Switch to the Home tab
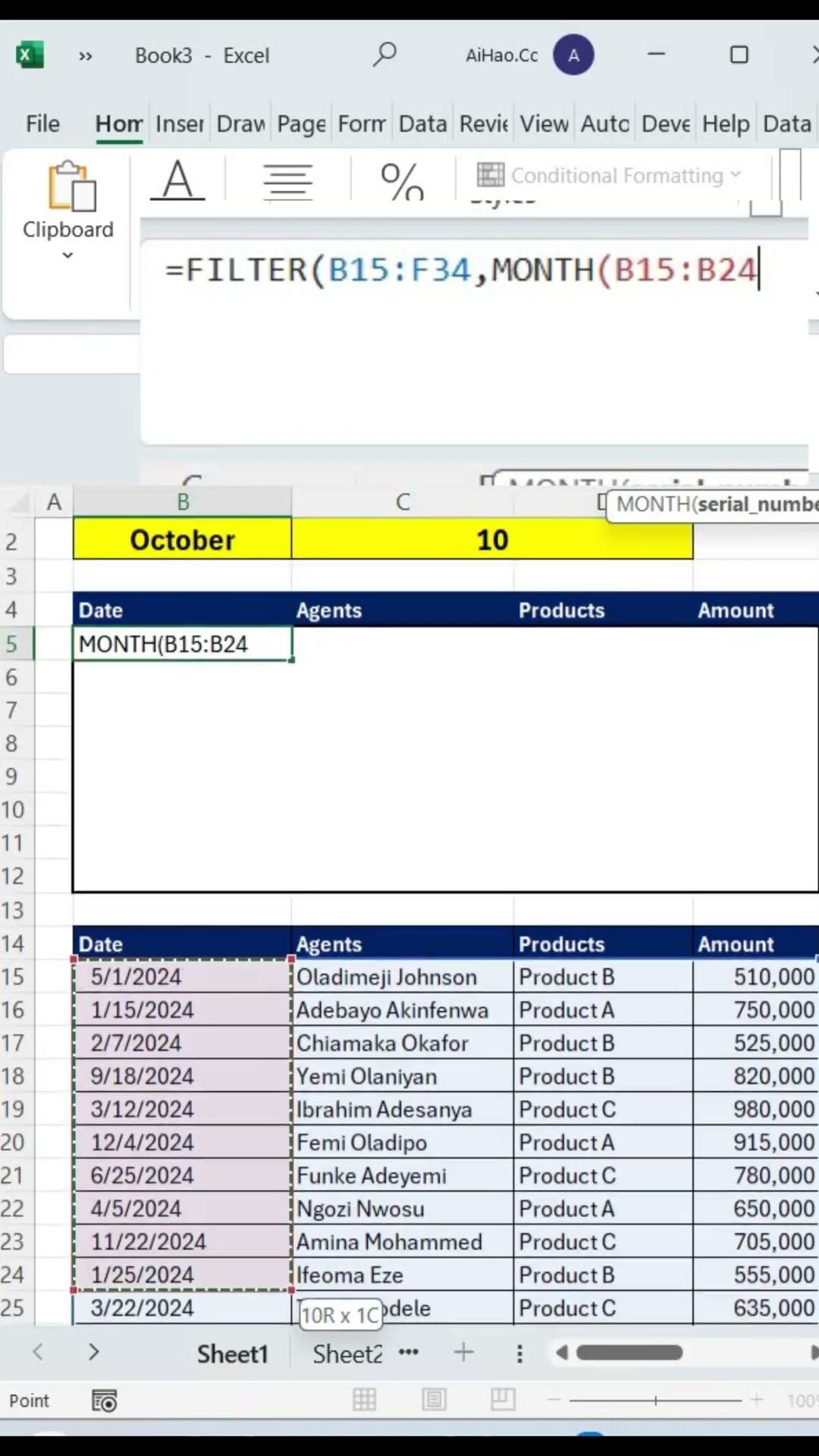 pos(119,124)
